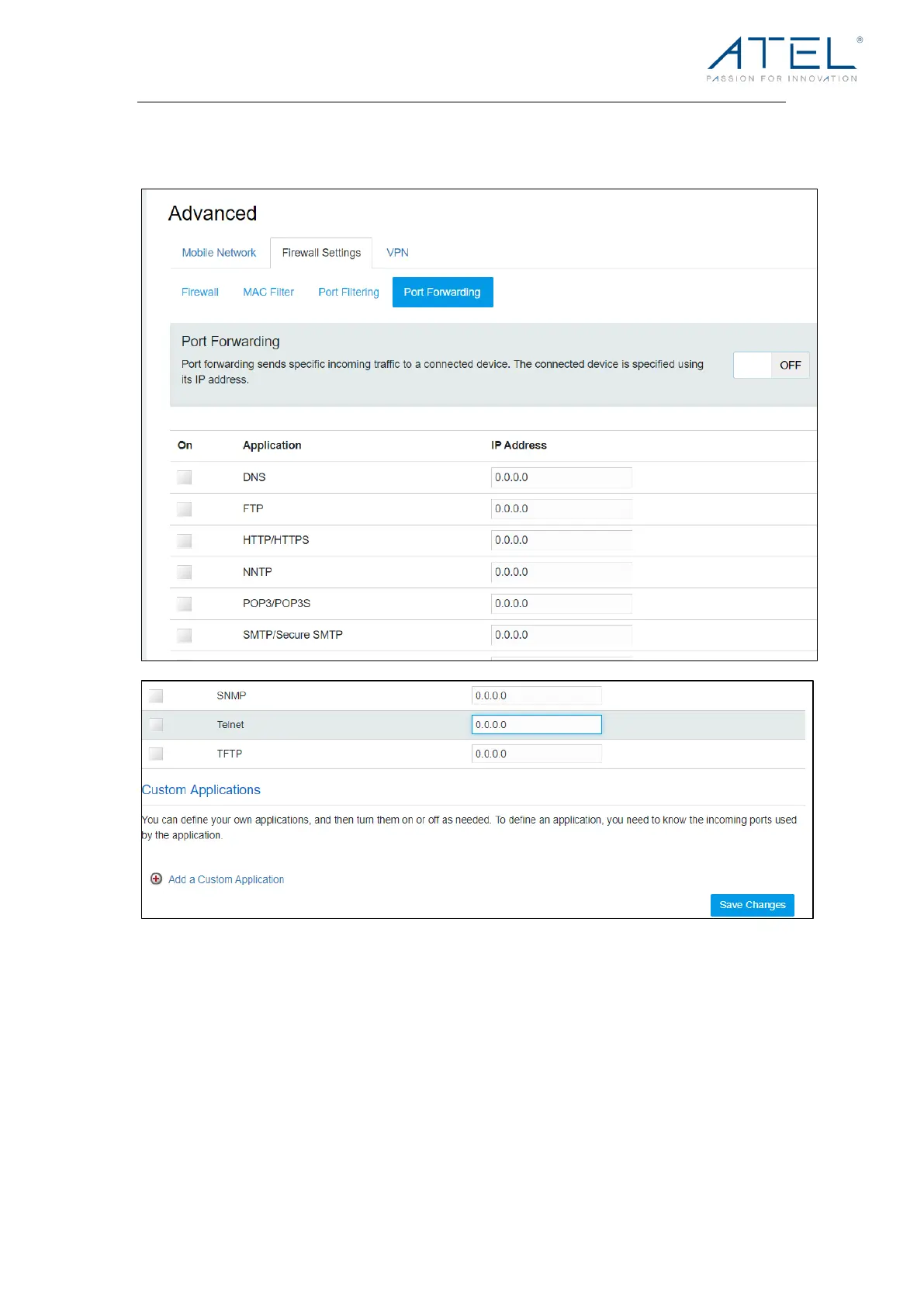Toggle the Port Forwarding OFF switch
The image size is (924, 1307).
[771, 365]
